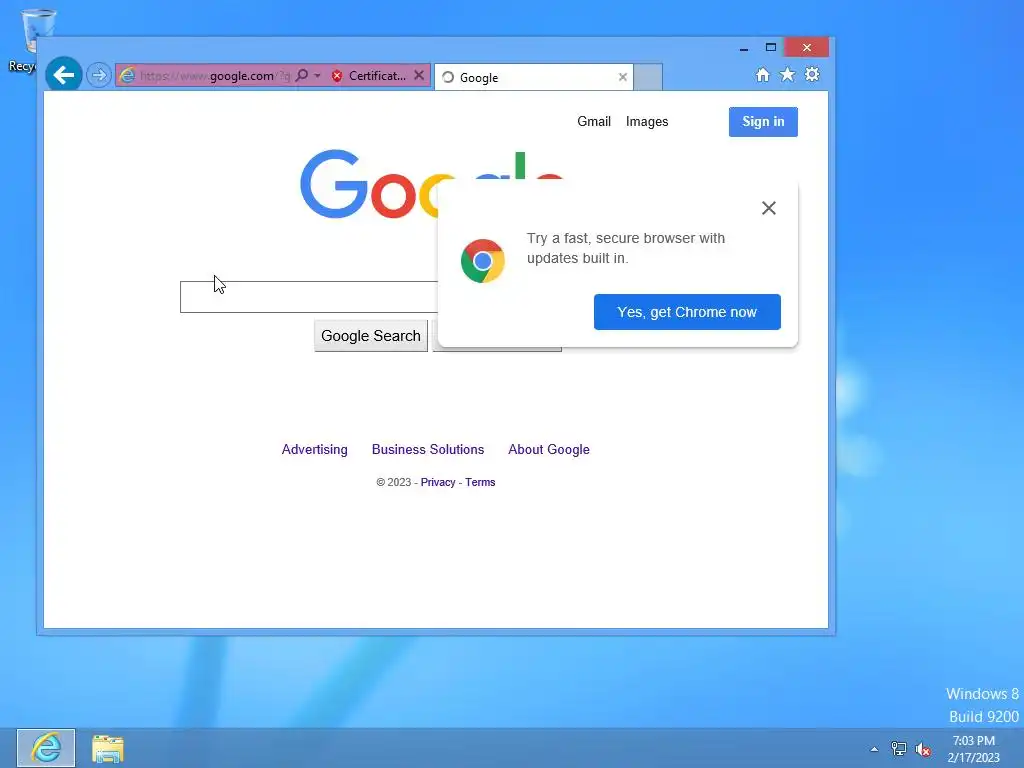Viewport: 1024px width, 768px height.
Task: Open File Explorer from the taskbar
Action: tap(108, 748)
